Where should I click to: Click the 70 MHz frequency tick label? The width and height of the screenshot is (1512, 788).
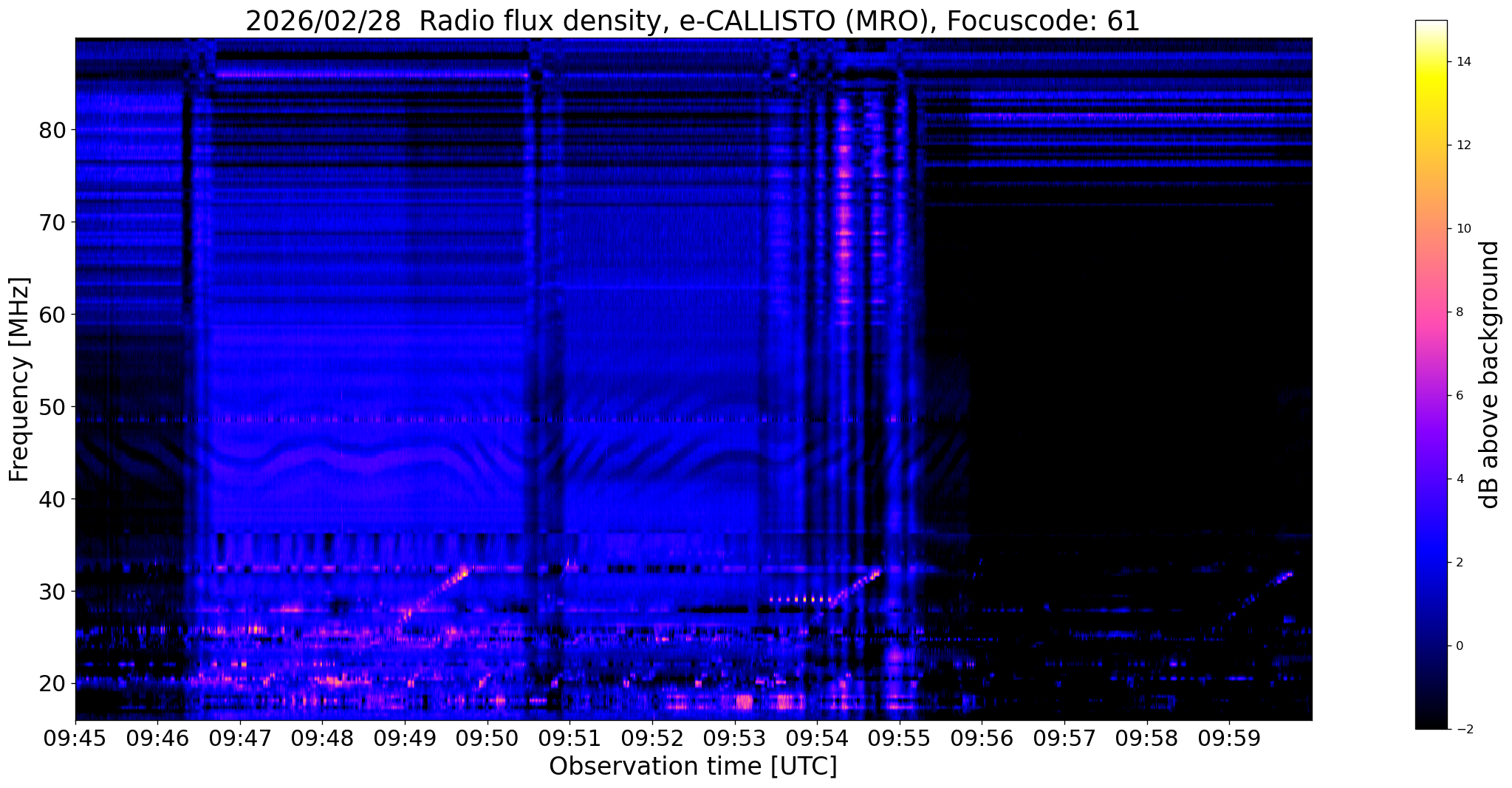pyautogui.click(x=52, y=222)
